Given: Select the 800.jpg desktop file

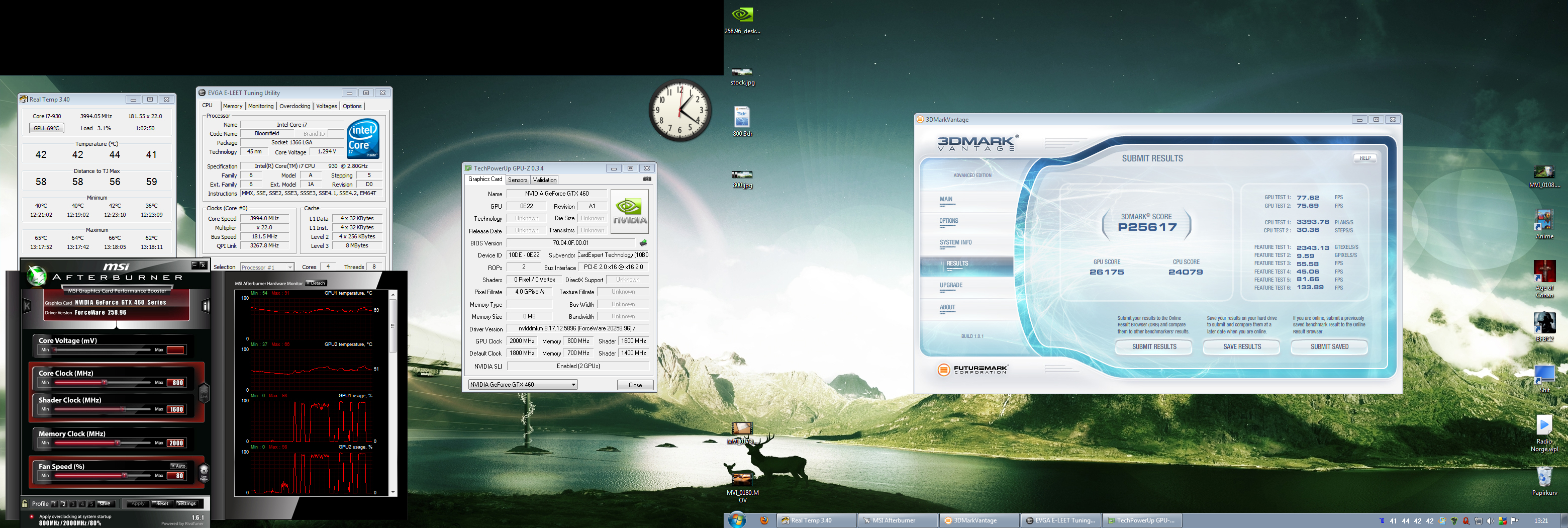Looking at the screenshot, I should (x=742, y=180).
